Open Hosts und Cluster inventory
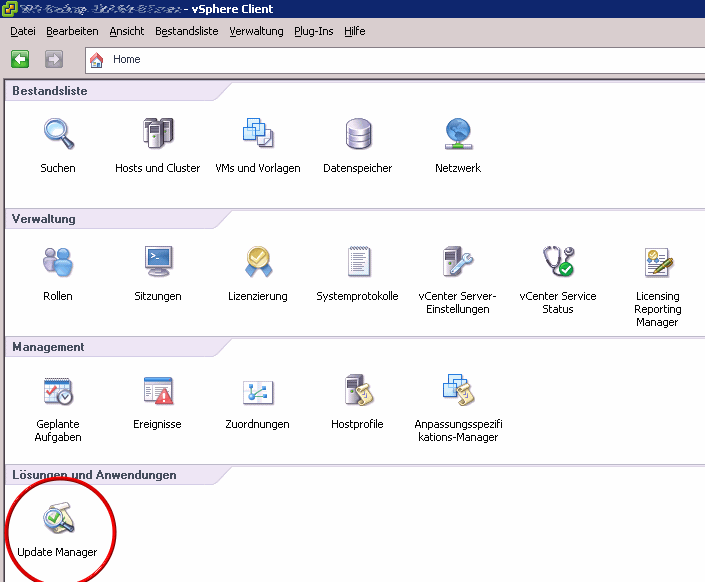 158,134
